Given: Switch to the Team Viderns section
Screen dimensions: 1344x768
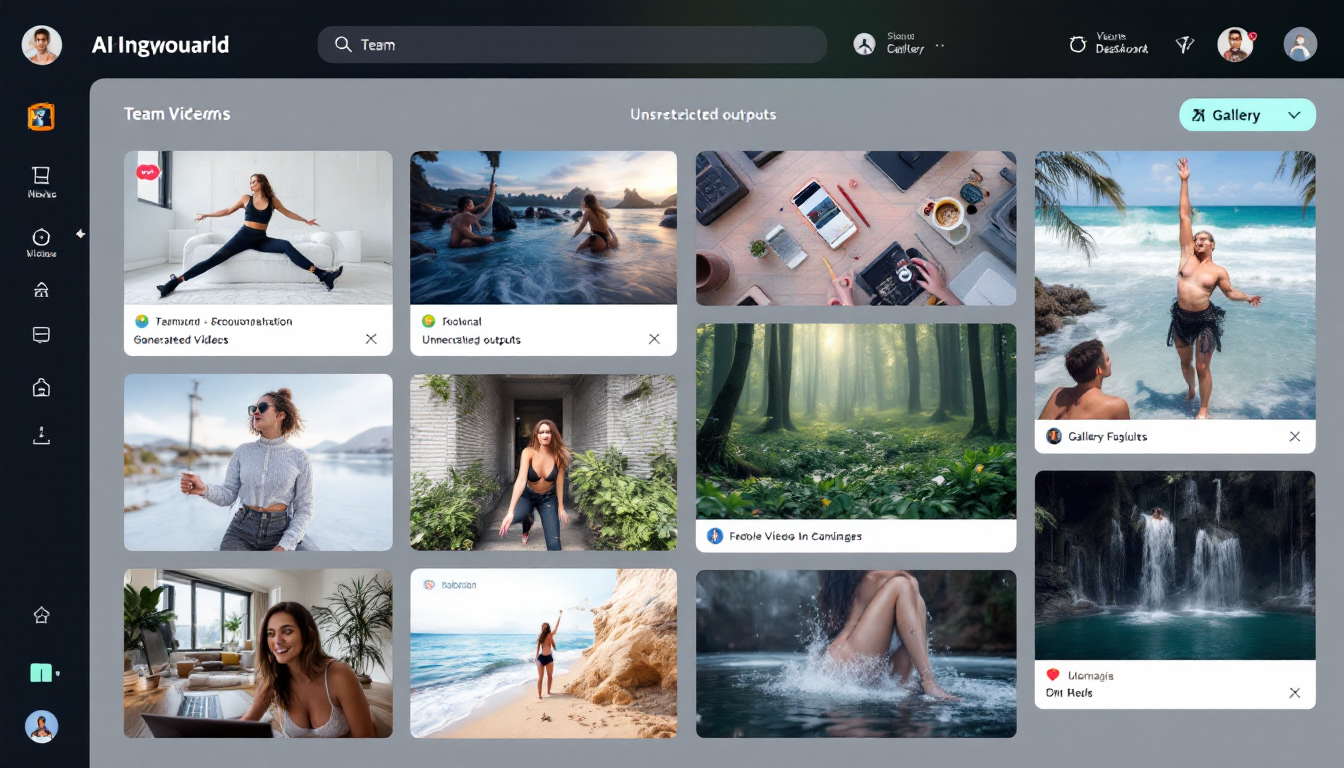Looking at the screenshot, I should pos(176,114).
